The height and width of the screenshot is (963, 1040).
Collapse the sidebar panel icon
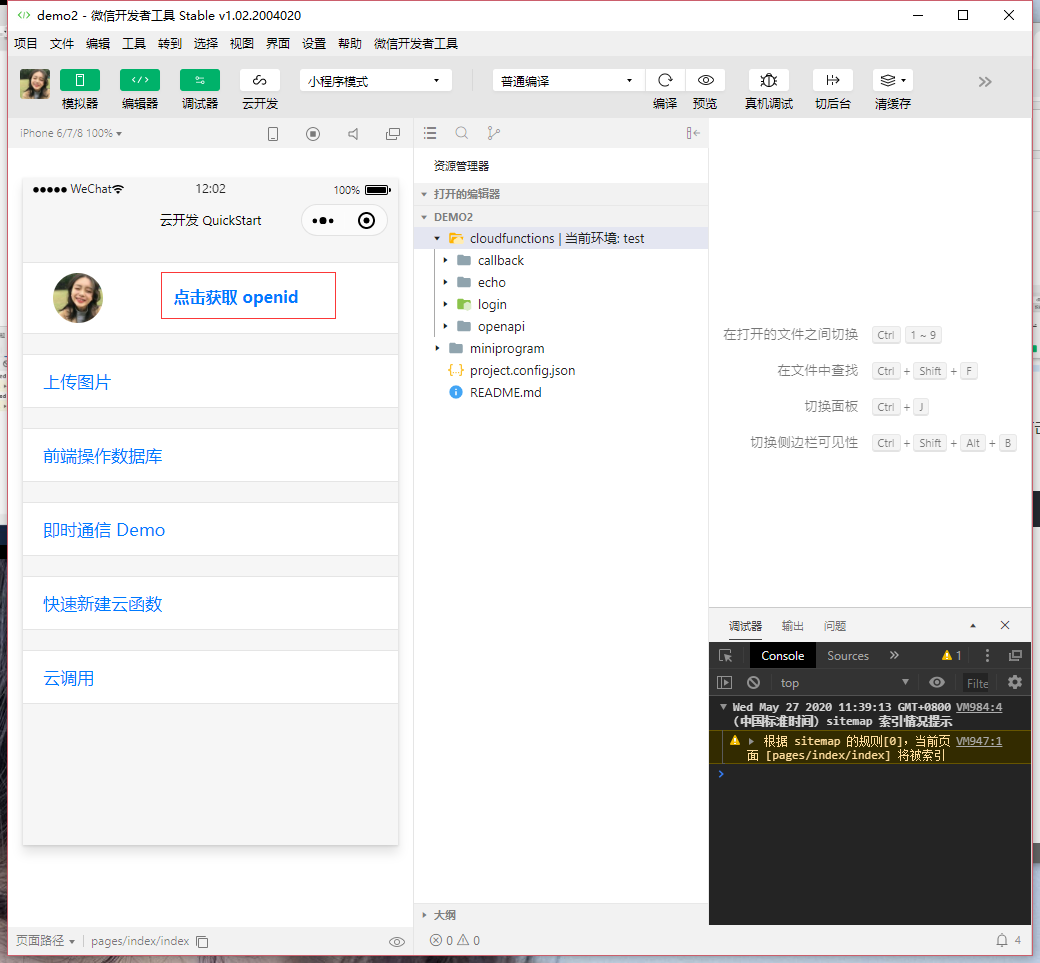[693, 133]
